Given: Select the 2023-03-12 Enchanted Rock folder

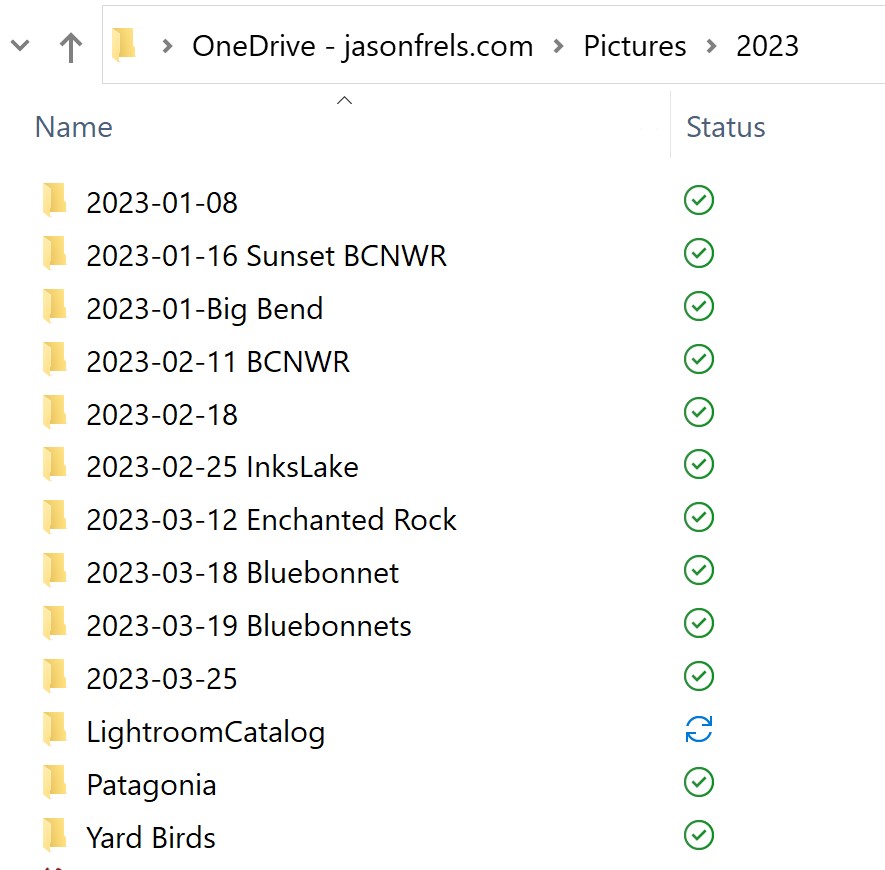Looking at the screenshot, I should tap(271, 519).
